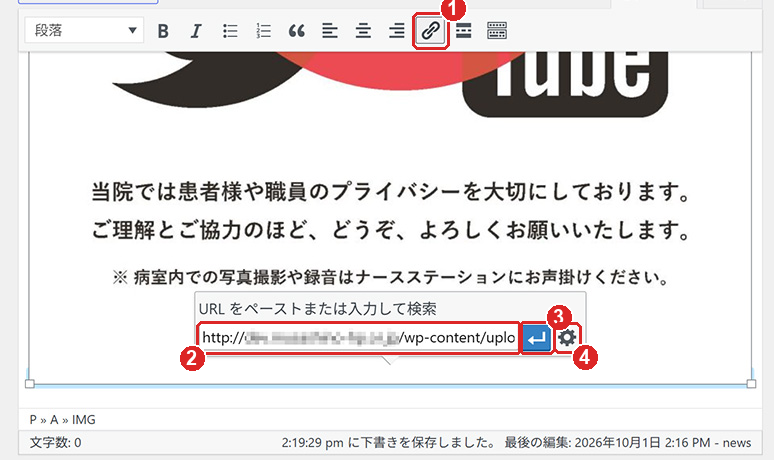This screenshot has width=774, height=460.
Task: Click the A element in the path bar
Action: click(54, 420)
